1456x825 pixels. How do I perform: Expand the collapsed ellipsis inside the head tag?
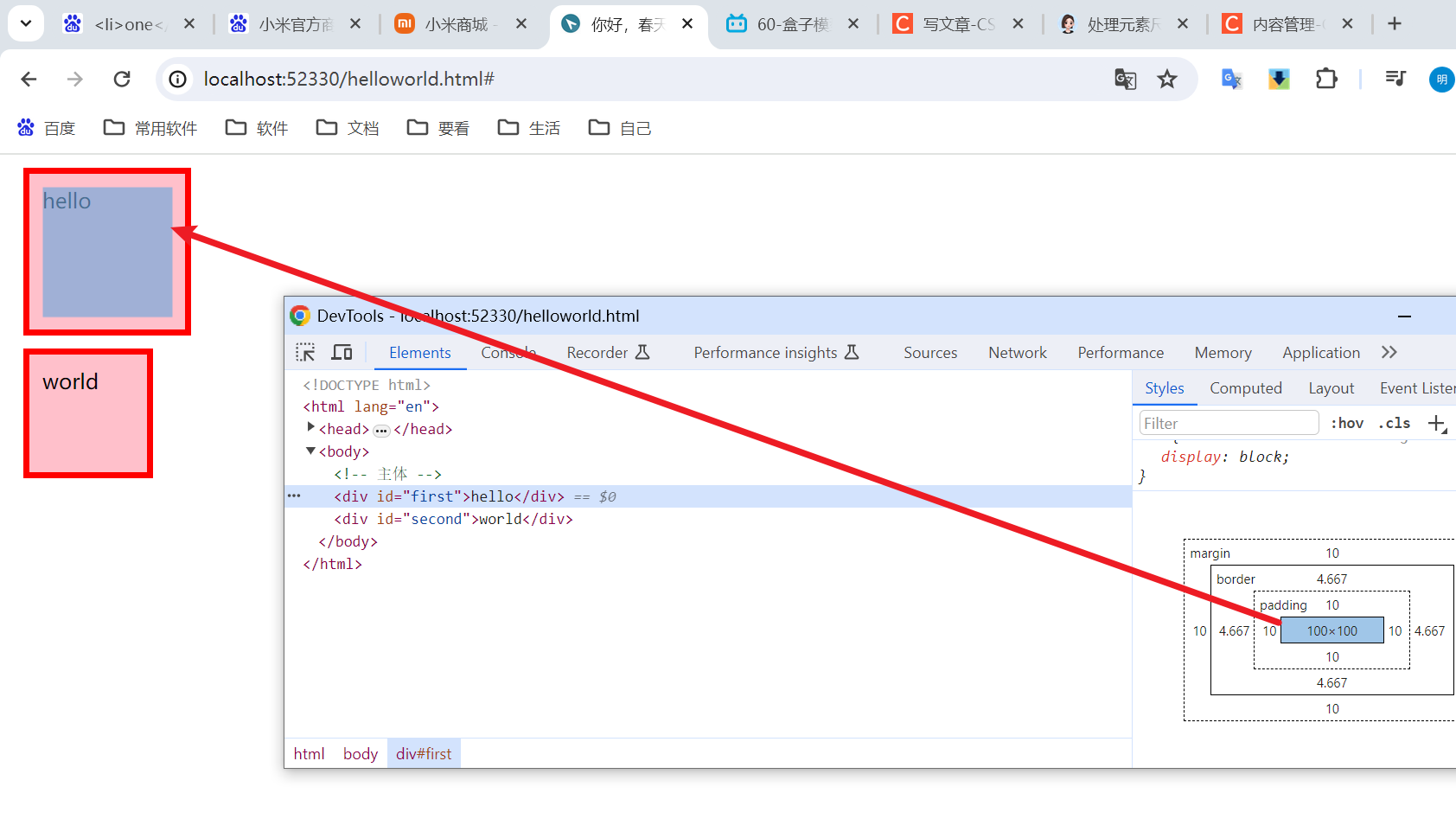[x=381, y=430]
